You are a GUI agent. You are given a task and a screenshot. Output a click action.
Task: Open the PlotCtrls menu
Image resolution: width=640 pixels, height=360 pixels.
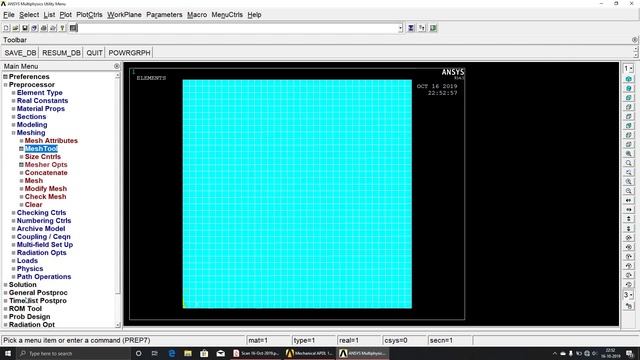pos(89,15)
